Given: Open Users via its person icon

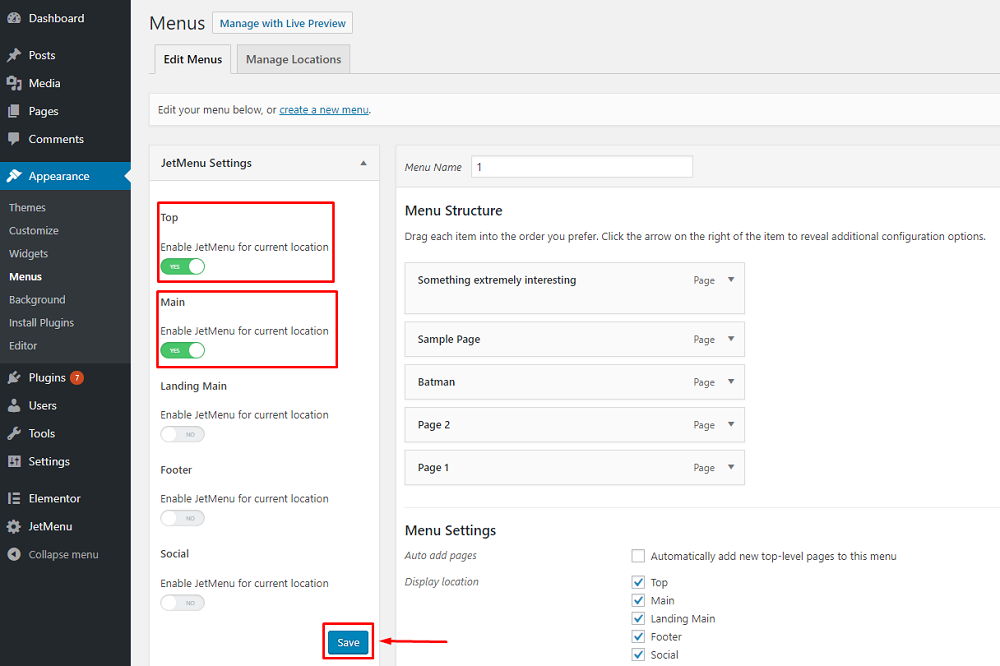Looking at the screenshot, I should click(x=14, y=406).
